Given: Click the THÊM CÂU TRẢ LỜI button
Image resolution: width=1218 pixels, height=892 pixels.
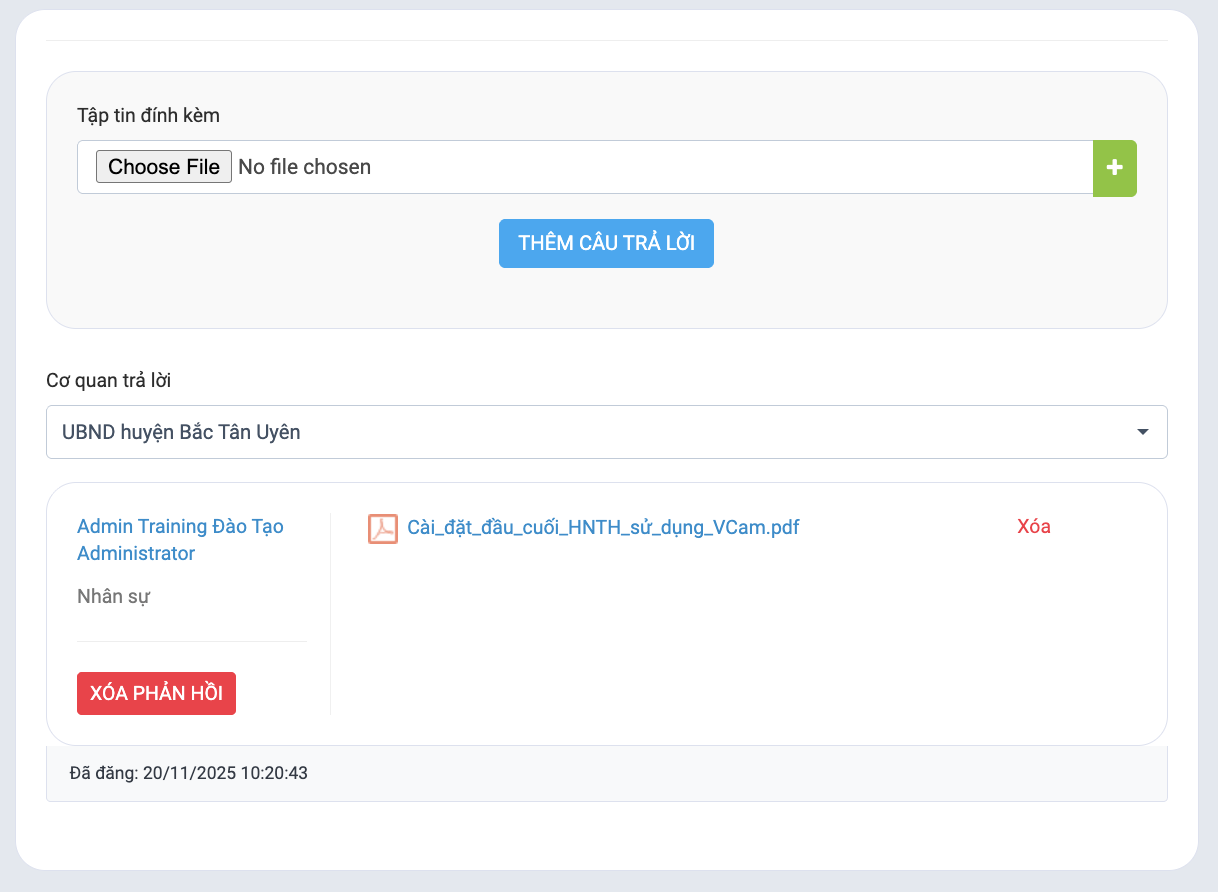Looking at the screenshot, I should click(x=606, y=243).
